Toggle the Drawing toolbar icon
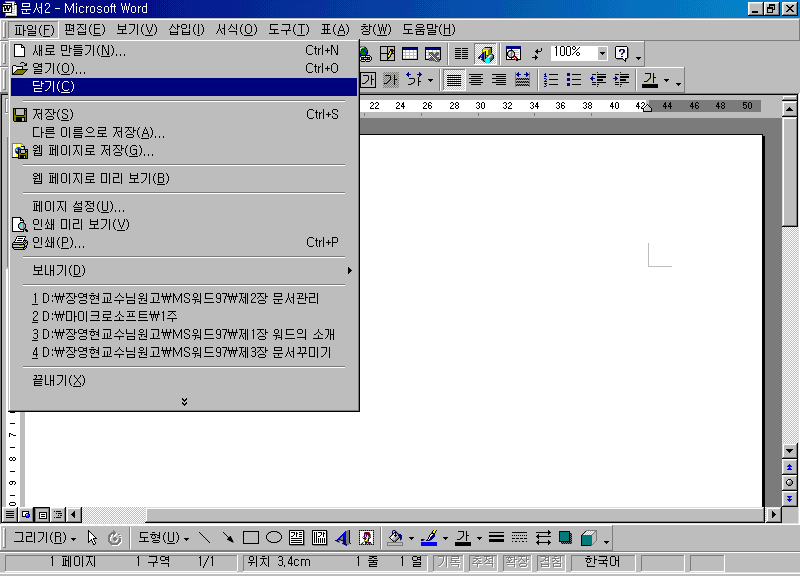The height and width of the screenshot is (576, 800). tap(485, 54)
